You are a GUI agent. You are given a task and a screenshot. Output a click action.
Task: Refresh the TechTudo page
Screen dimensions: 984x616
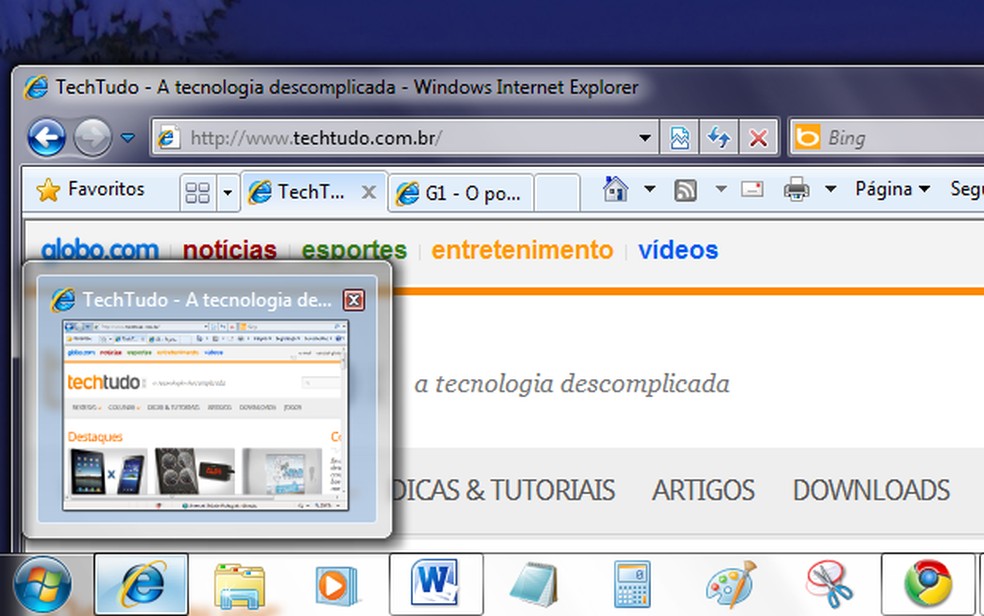click(719, 137)
